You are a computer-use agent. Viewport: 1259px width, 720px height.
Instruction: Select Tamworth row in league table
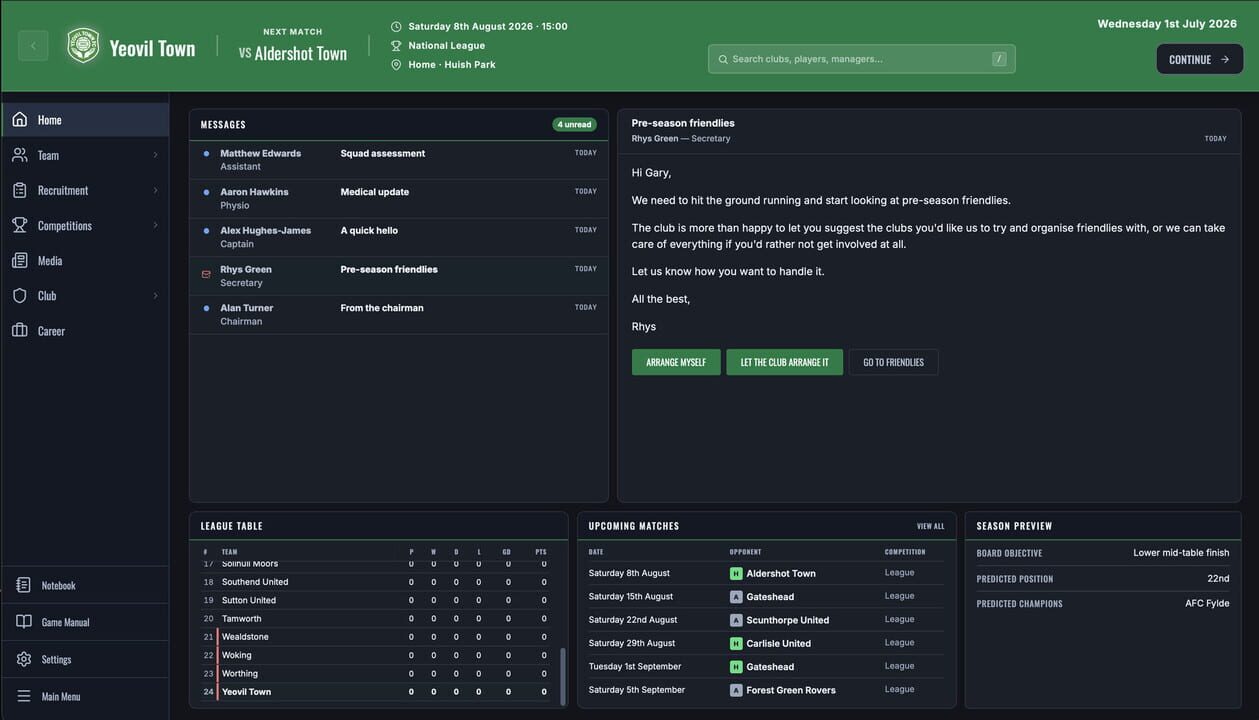tap(375, 619)
